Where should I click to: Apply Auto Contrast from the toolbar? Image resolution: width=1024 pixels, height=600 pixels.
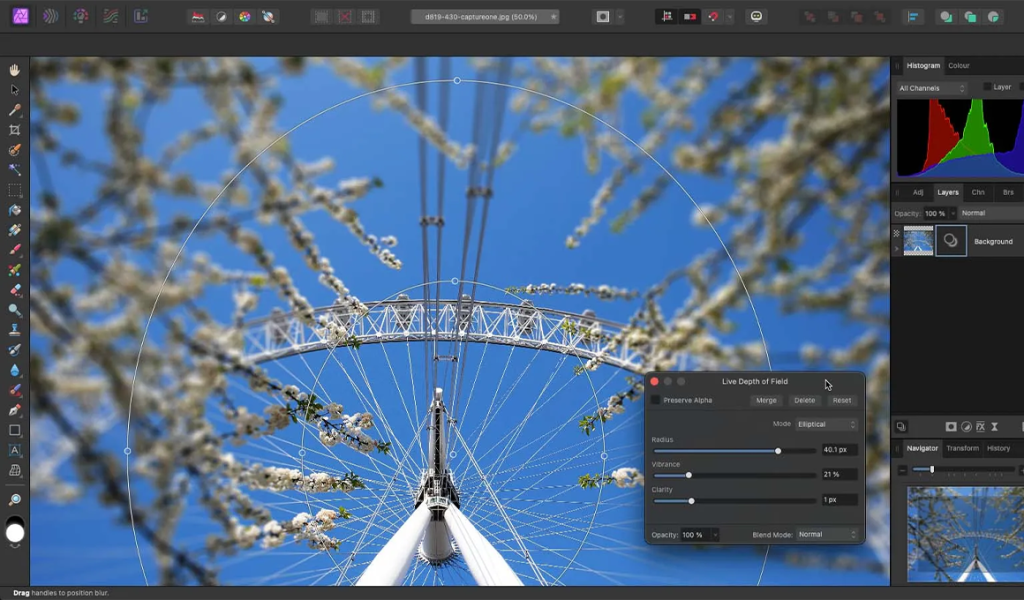point(221,17)
